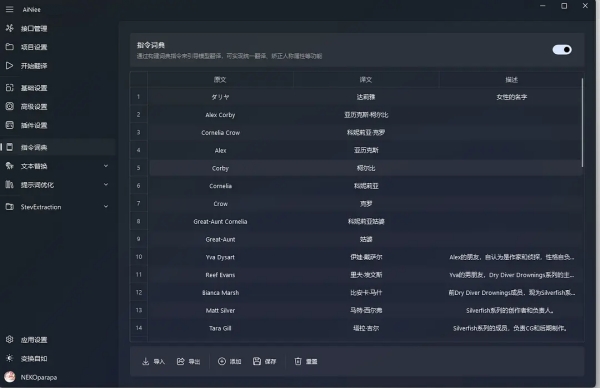Open the 提示词优化 sidebar section
Viewport: 600px width, 388px height.
(x=58, y=185)
